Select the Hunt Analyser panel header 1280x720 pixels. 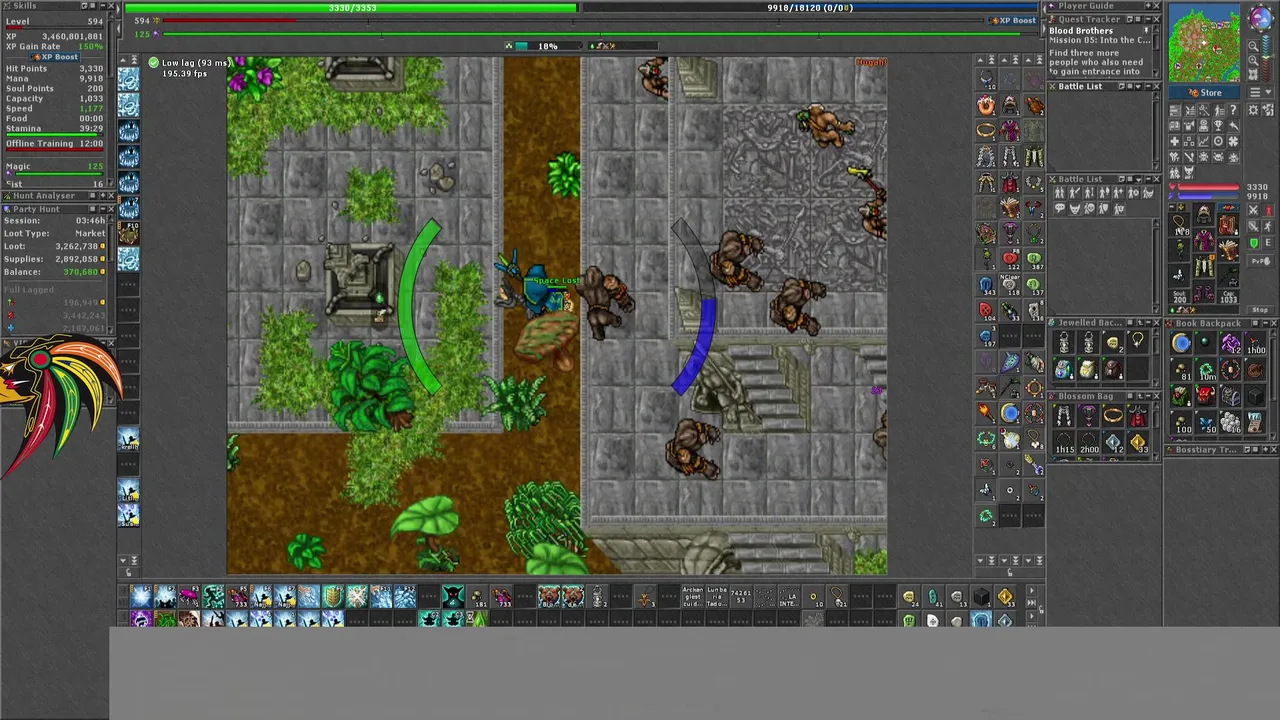[58, 196]
